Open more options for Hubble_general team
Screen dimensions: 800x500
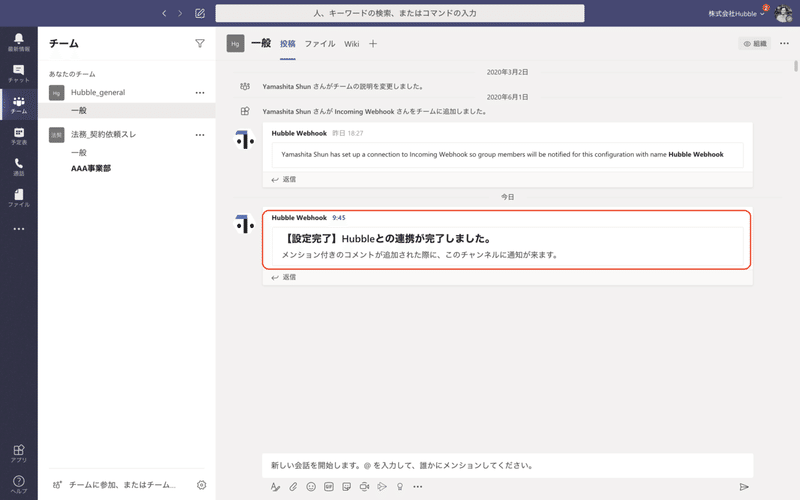(200, 93)
